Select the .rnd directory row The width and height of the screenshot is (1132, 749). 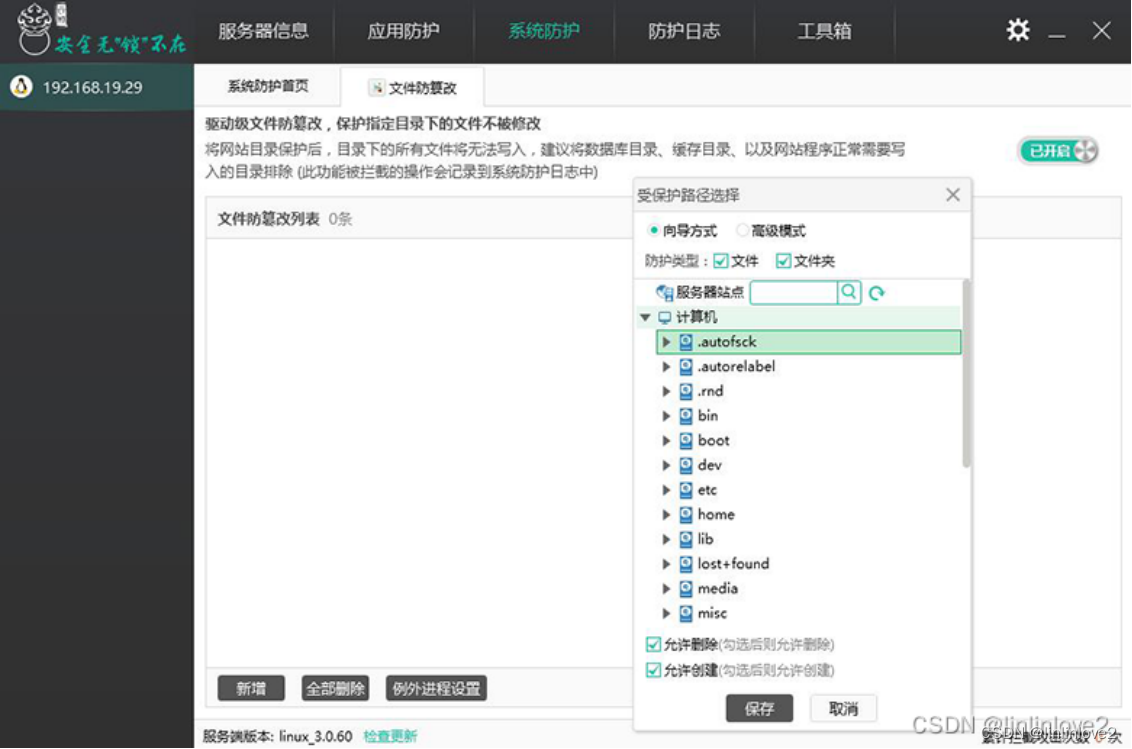809,391
